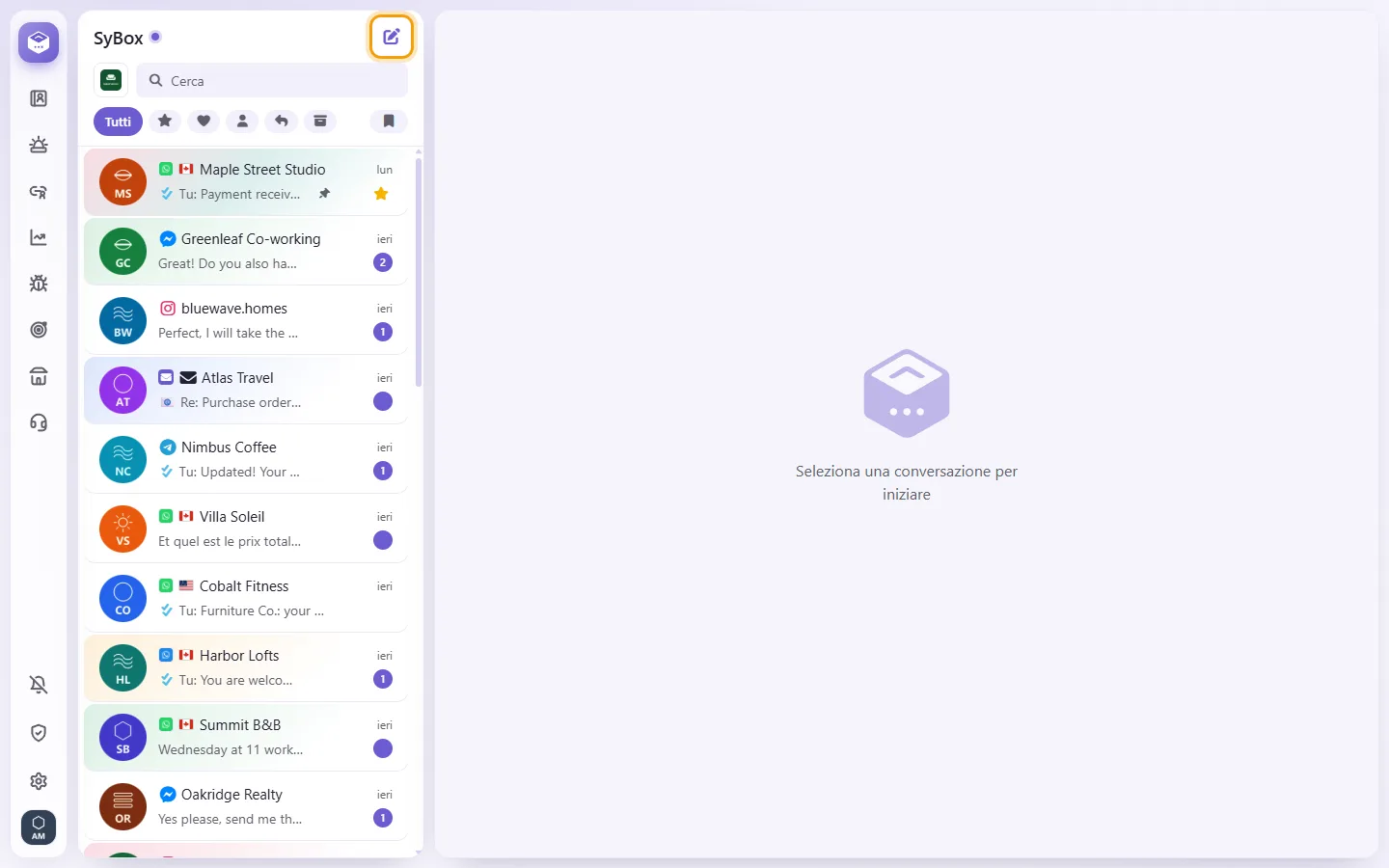Open the analytics chart icon in sidebar
The image size is (1389, 868).
(x=39, y=237)
